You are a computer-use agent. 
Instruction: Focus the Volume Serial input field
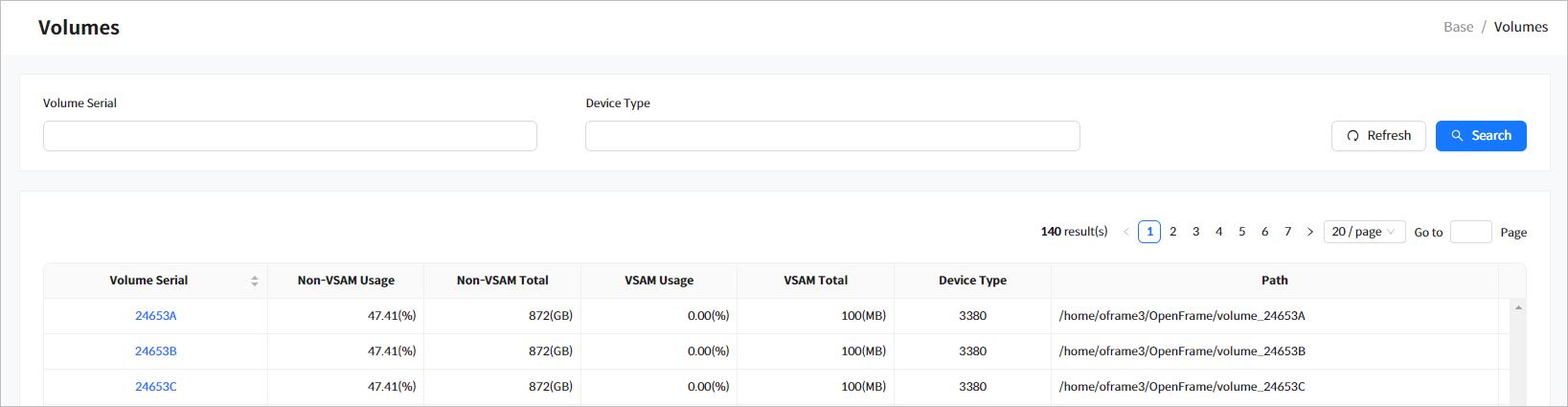click(x=289, y=136)
